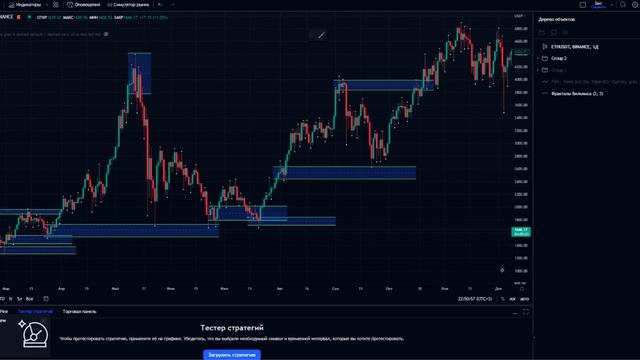The width and height of the screenshot is (640, 360).
Task: Select the 1г date range
Action: pyautogui.click(x=11, y=299)
